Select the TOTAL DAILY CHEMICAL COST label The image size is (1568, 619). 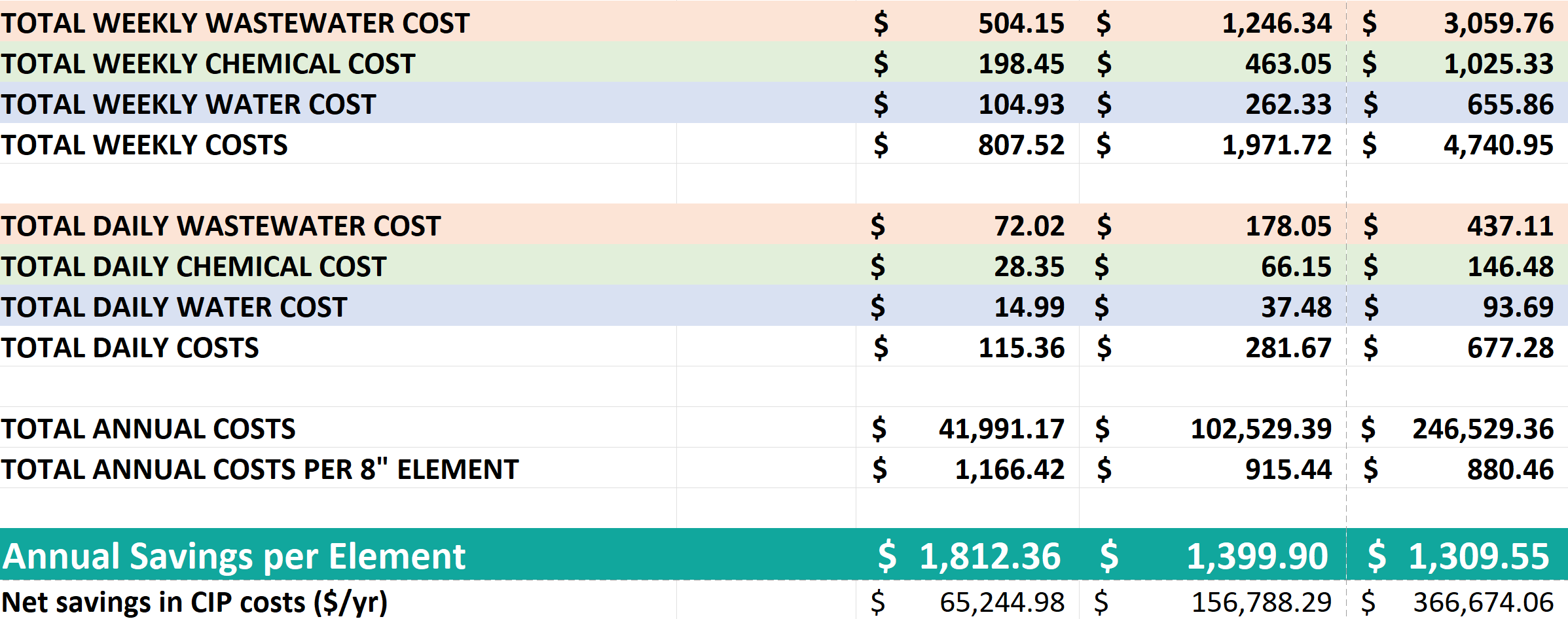pyautogui.click(x=194, y=266)
